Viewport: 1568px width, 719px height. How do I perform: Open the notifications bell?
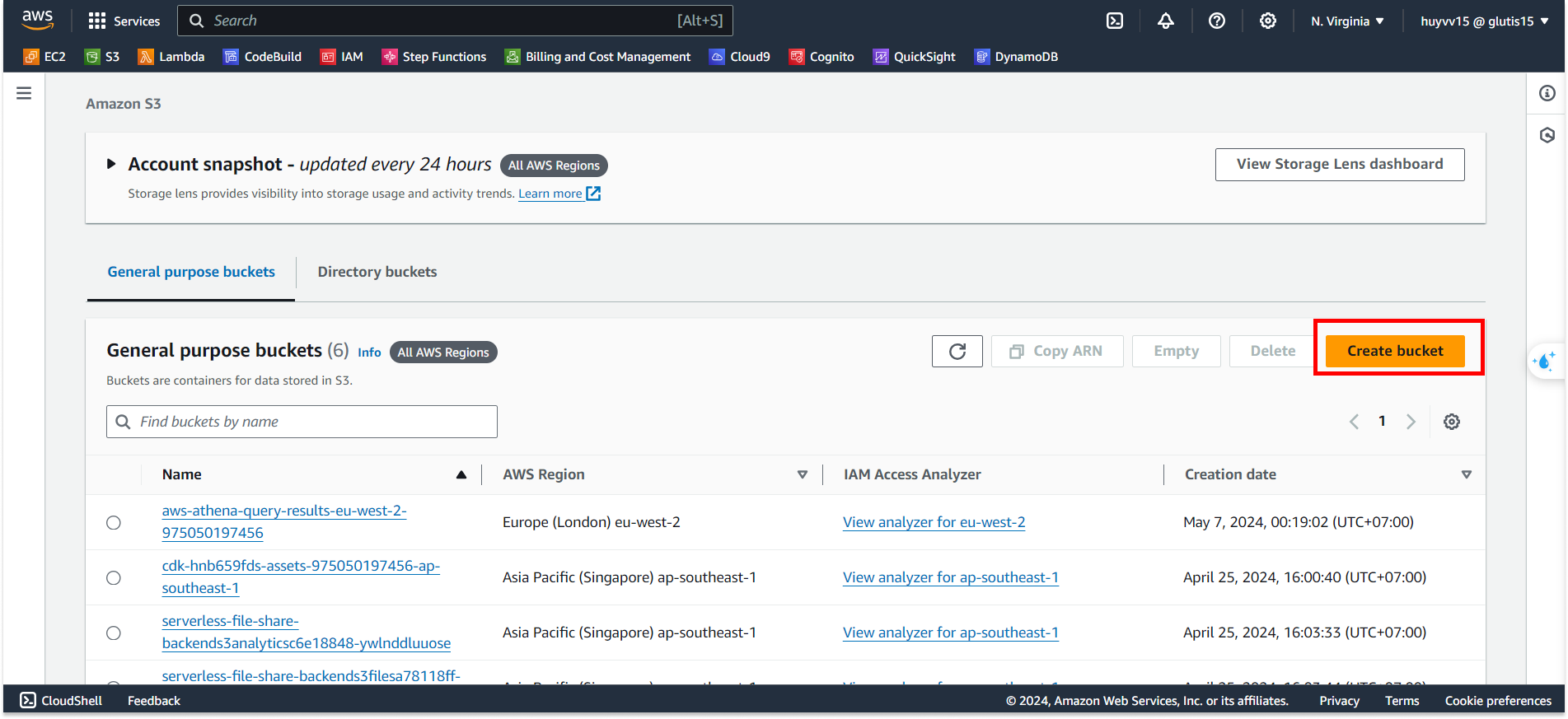click(x=1165, y=21)
